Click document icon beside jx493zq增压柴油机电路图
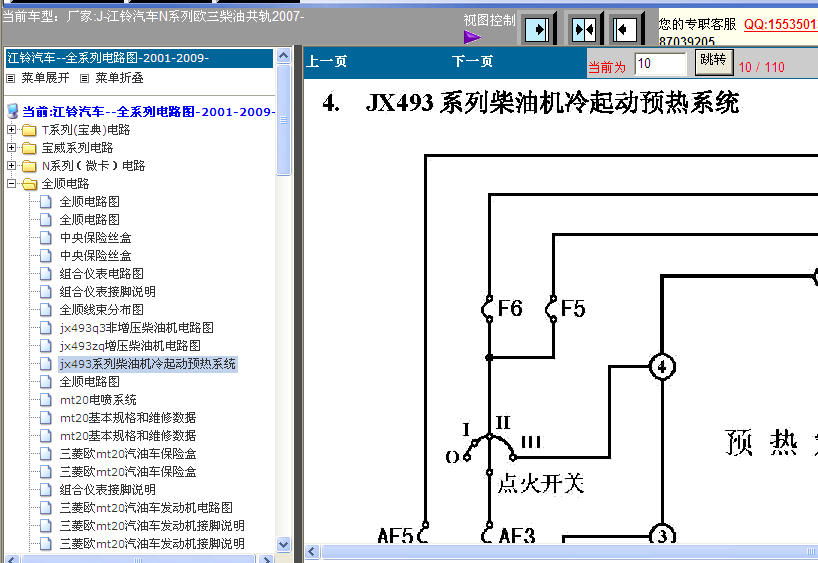The height and width of the screenshot is (563, 818). coord(46,346)
